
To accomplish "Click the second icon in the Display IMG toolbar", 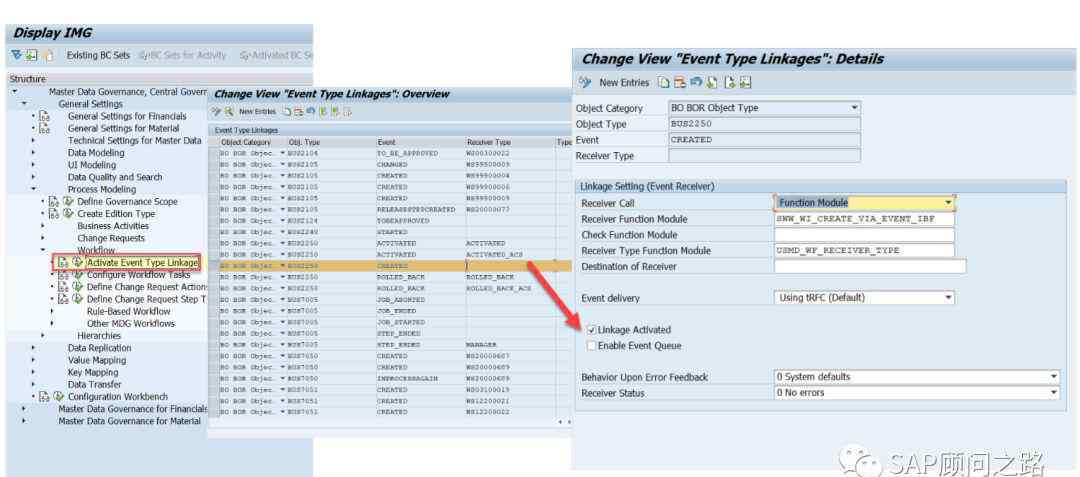I will [x=32, y=55].
